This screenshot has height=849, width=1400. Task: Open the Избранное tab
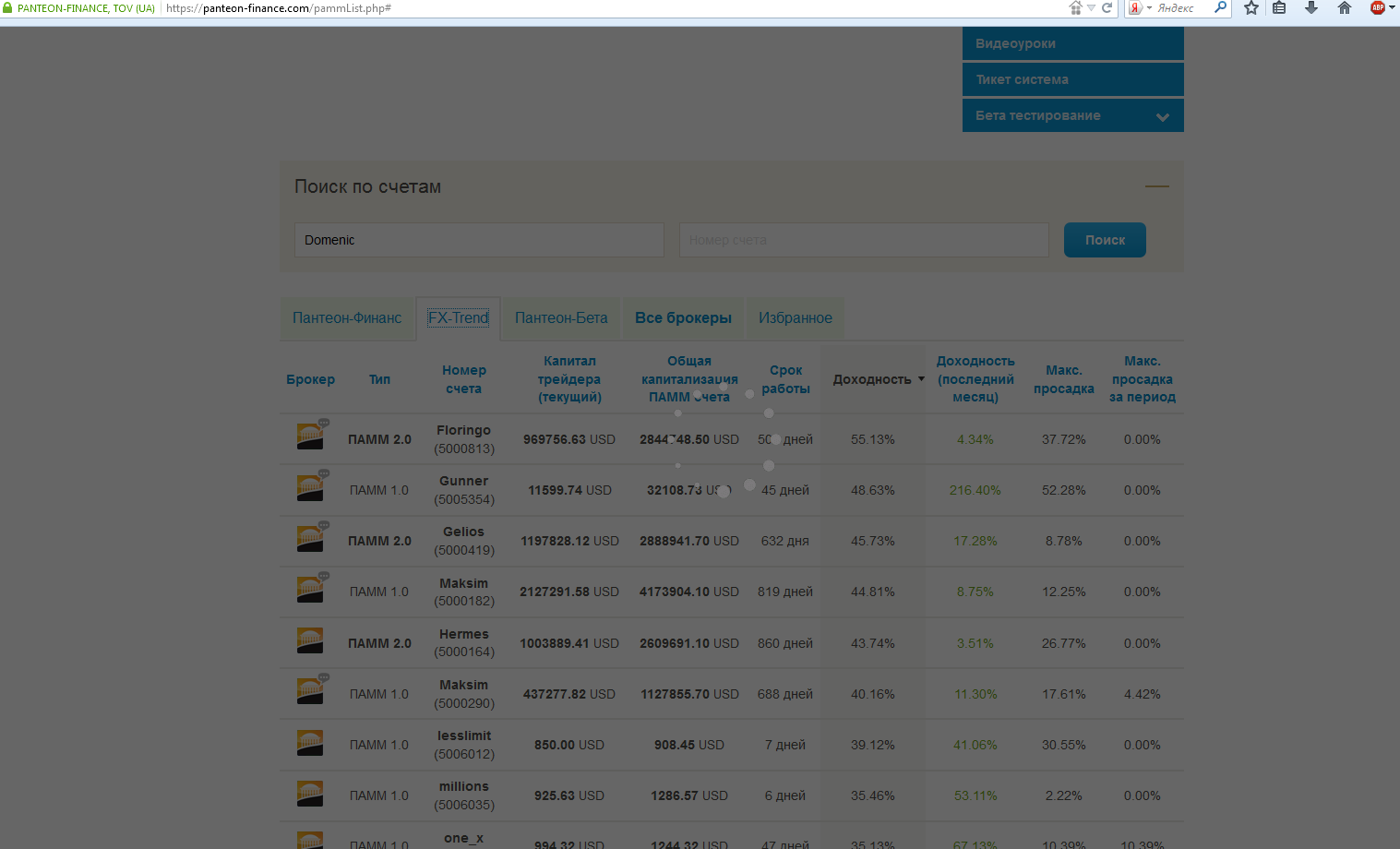tap(795, 318)
